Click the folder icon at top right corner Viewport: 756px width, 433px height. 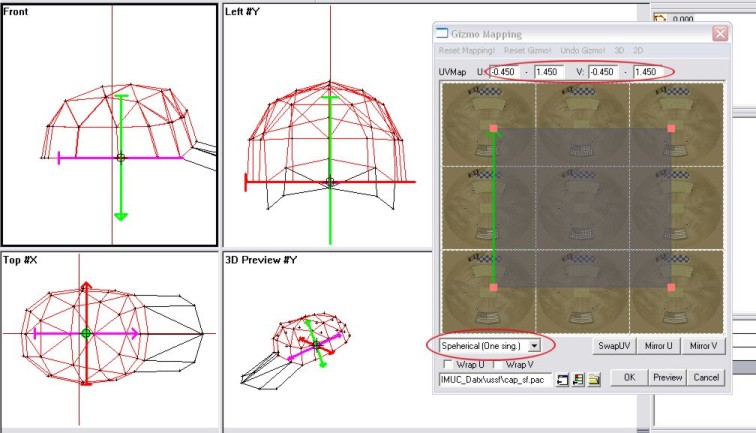(659, 18)
